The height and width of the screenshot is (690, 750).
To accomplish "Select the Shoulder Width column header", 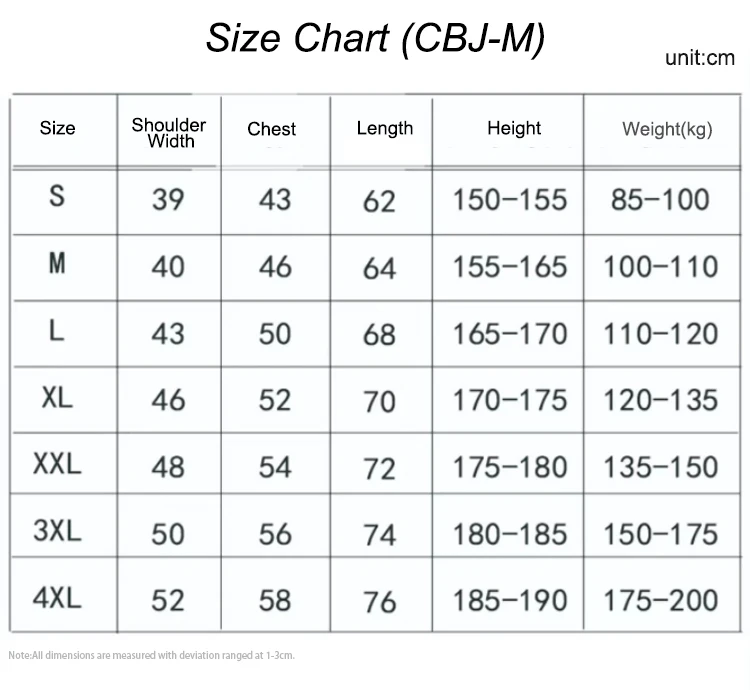I will [x=169, y=132].
